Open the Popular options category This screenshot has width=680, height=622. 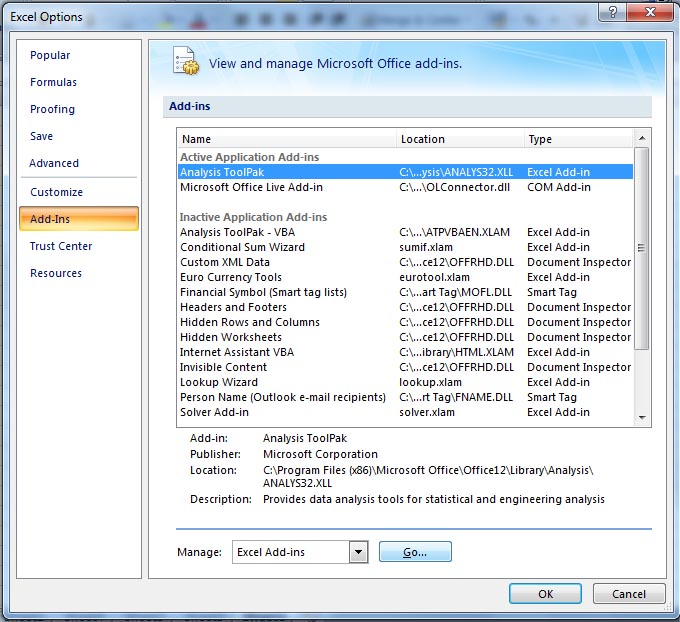[x=50, y=55]
